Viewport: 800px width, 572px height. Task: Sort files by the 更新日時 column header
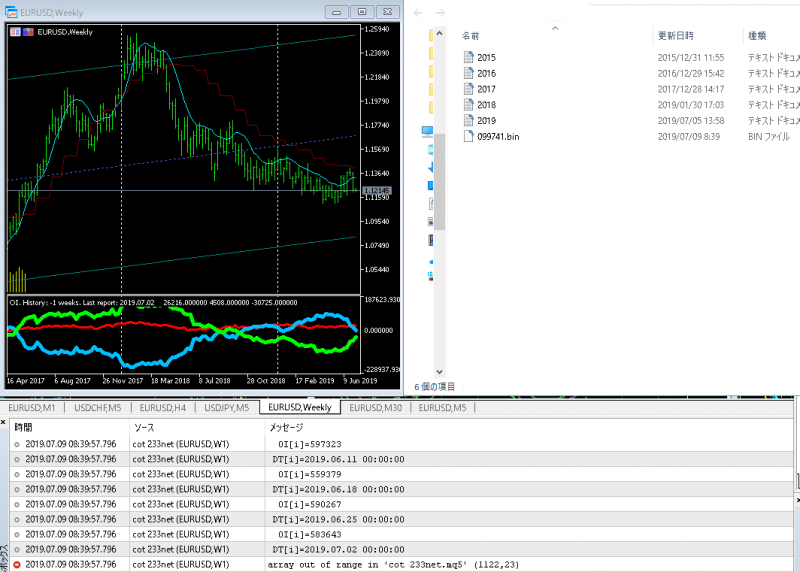coord(675,36)
